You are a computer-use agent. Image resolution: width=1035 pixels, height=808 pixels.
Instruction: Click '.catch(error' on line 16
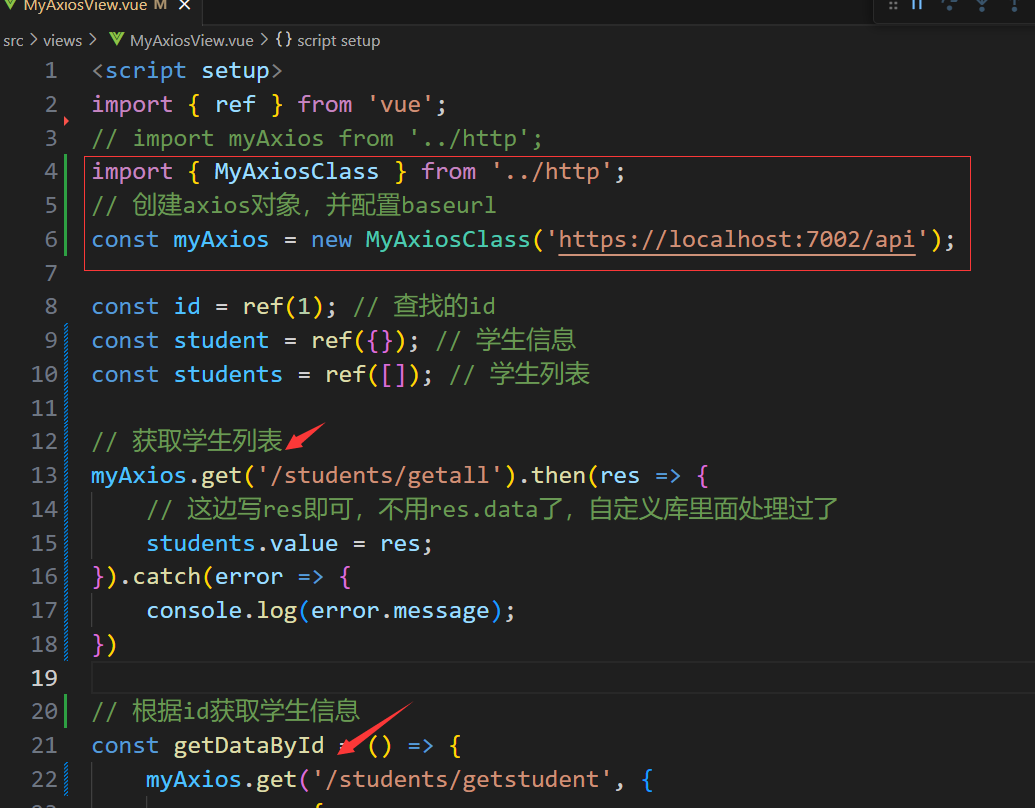tap(201, 577)
